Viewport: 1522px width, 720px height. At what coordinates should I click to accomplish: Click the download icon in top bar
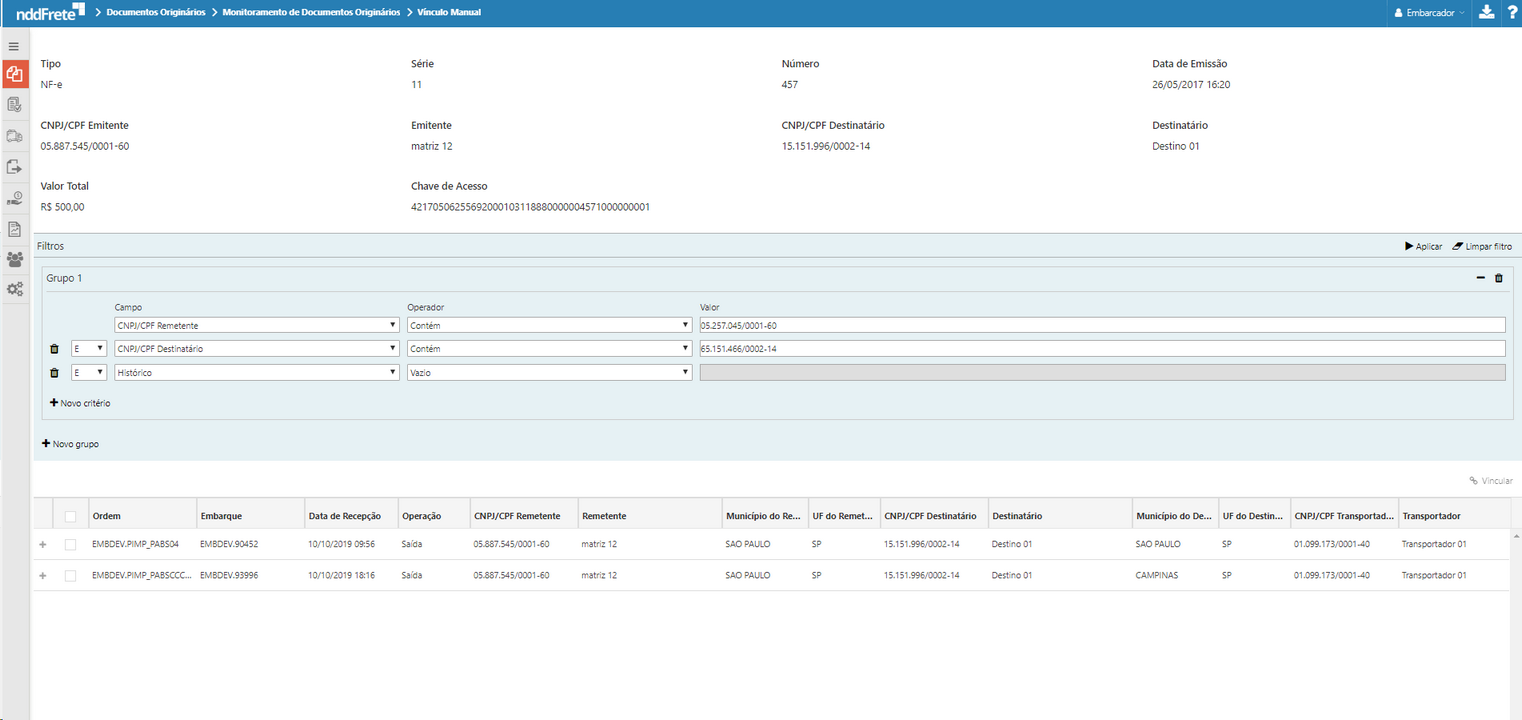[1486, 12]
